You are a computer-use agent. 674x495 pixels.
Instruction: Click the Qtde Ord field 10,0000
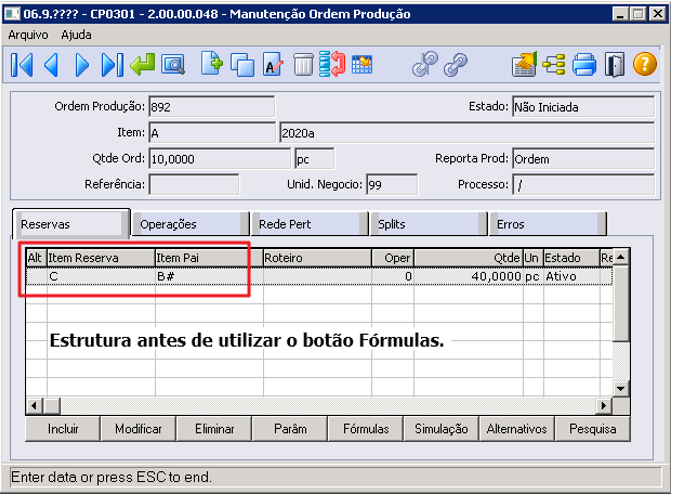click(220, 159)
